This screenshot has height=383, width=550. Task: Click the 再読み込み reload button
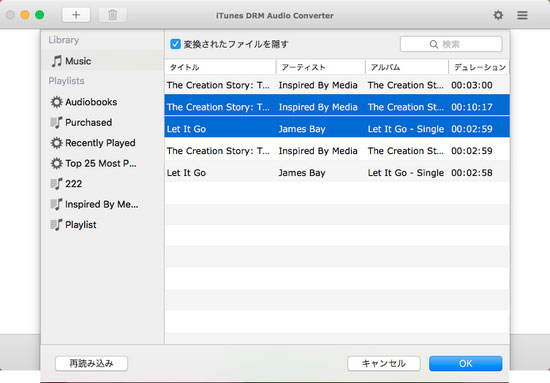[91, 363]
